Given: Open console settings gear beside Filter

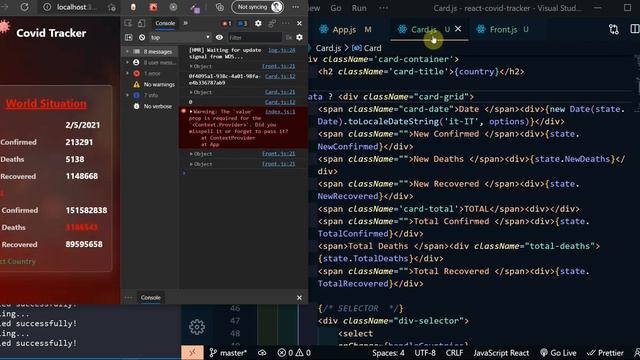Looking at the screenshot, I should click(x=299, y=37).
